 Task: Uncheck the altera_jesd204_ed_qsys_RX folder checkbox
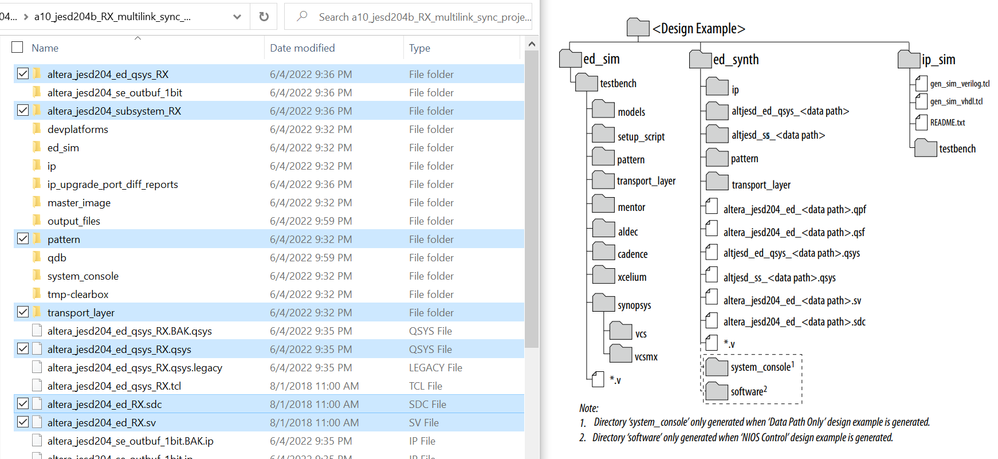23,74
